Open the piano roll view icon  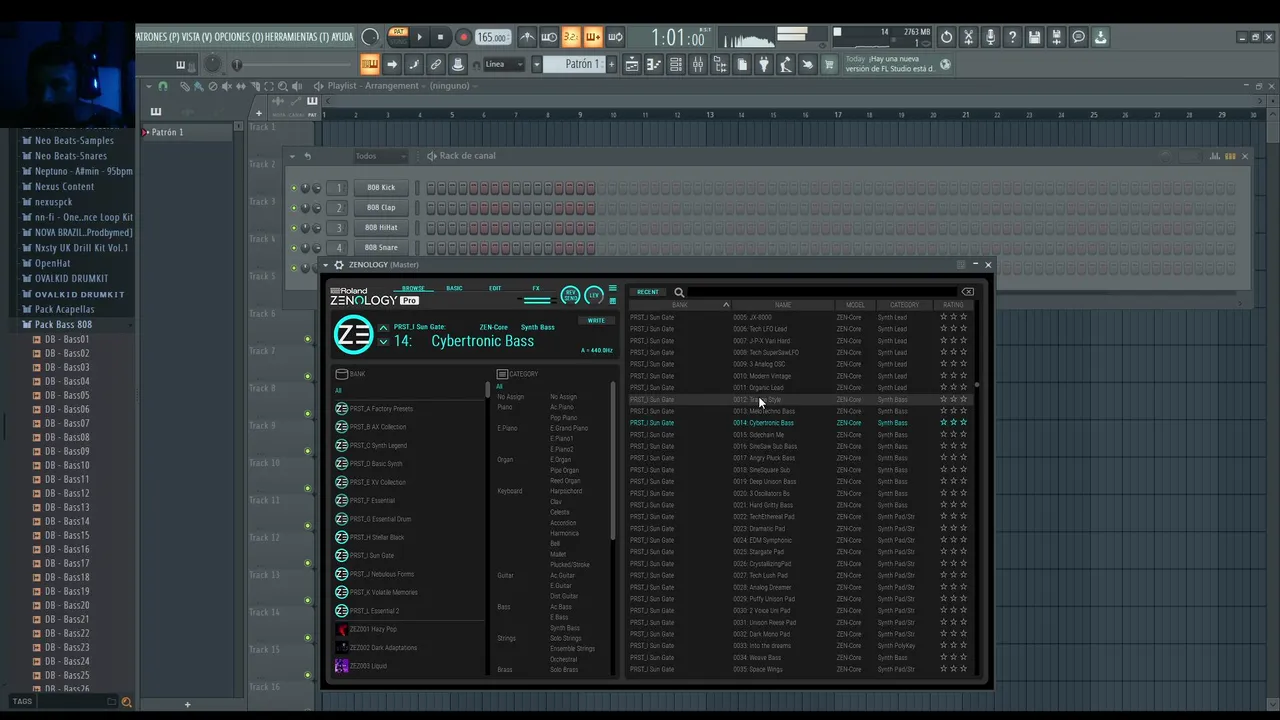pyautogui.click(x=654, y=64)
